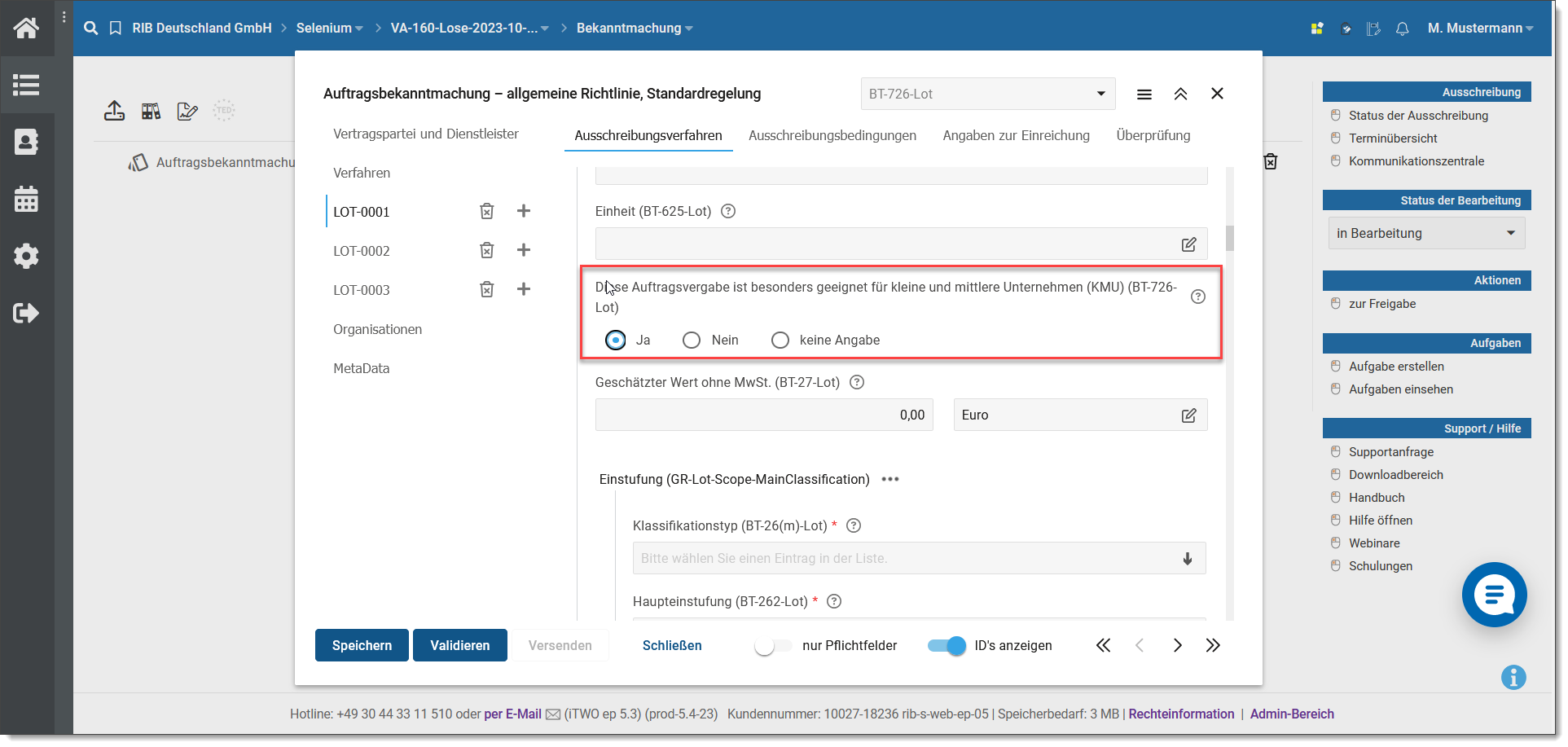The height and width of the screenshot is (747, 1568).
Task: Open the Handbuch link
Action: click(1377, 498)
